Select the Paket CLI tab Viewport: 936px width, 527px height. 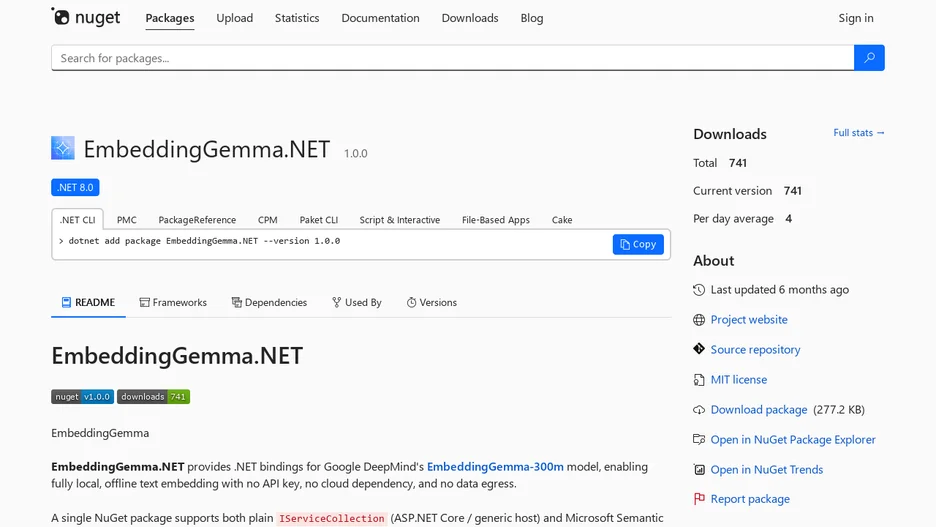coord(319,220)
